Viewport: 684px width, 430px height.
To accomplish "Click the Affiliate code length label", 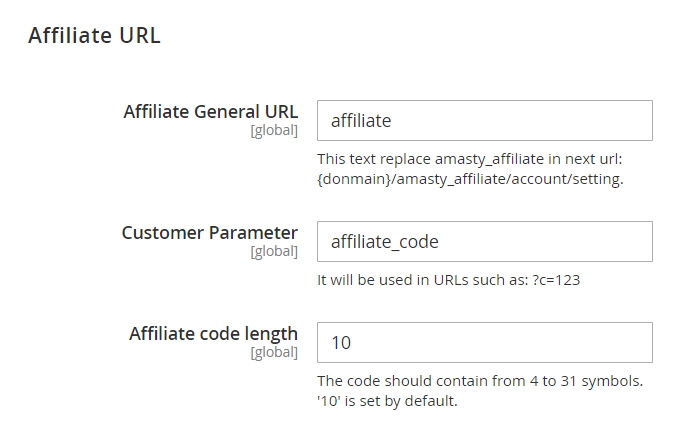I will (x=213, y=333).
